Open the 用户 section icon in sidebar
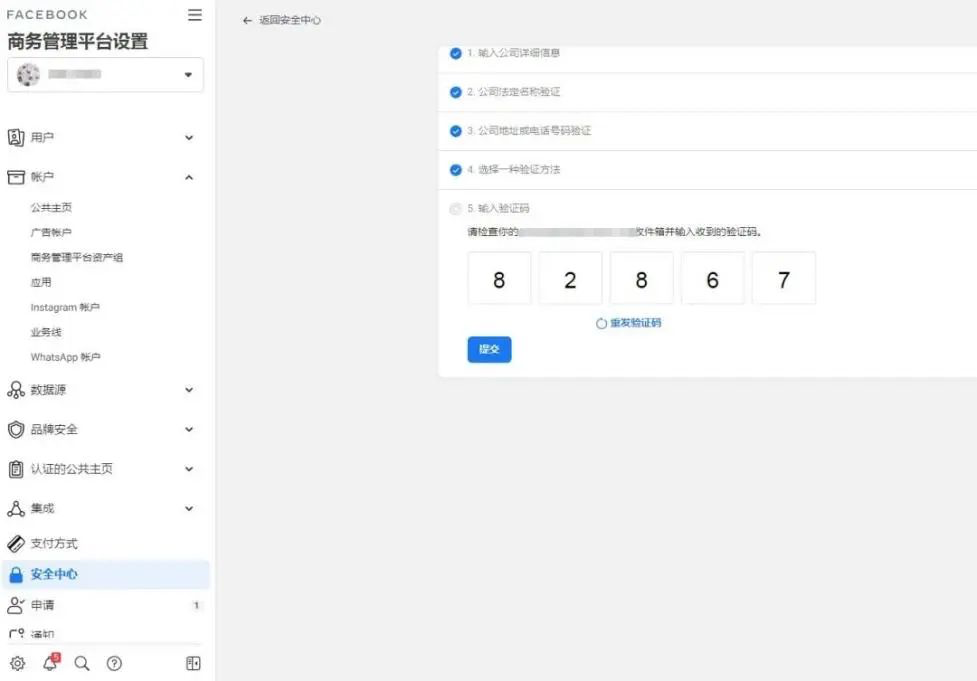Viewport: 977px width, 681px height. coord(16,137)
